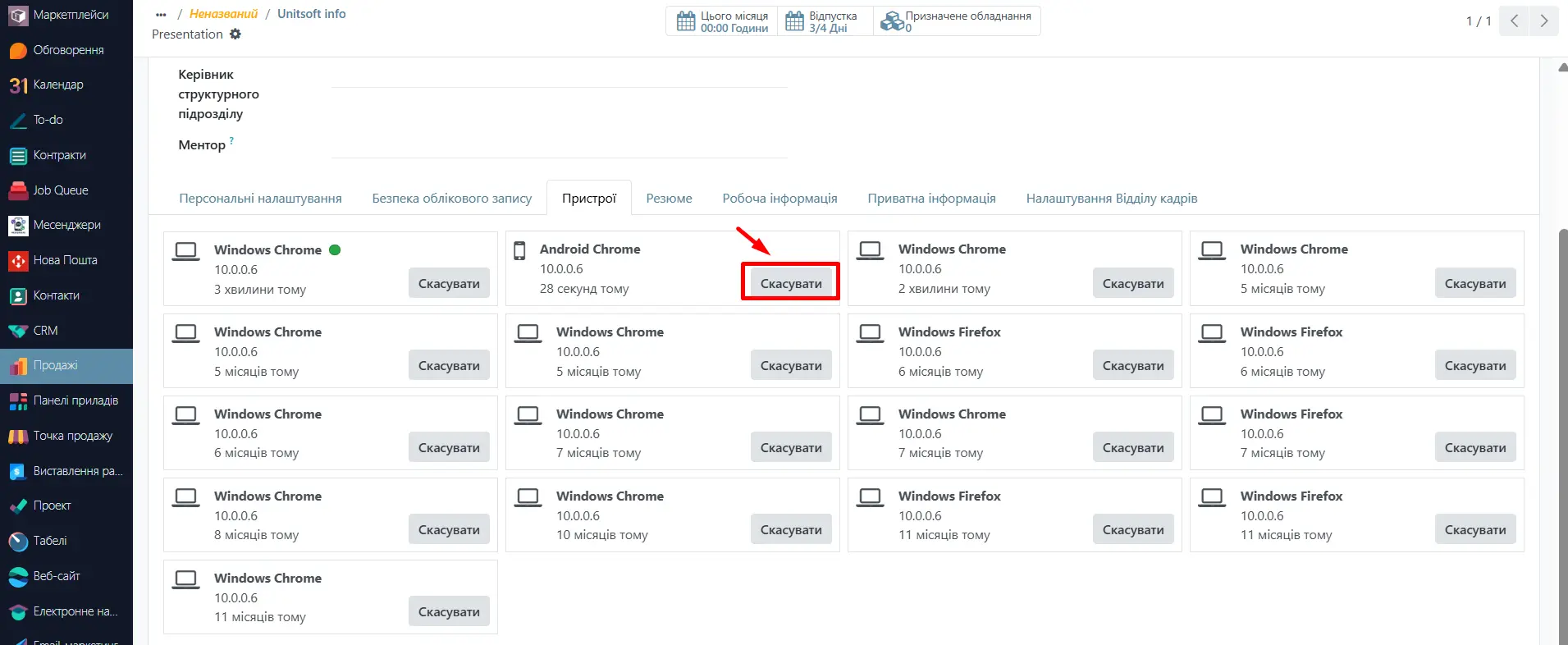Click the vertical scrollbar on the right
Viewport: 1568px width, 645px height.
pos(1562,410)
